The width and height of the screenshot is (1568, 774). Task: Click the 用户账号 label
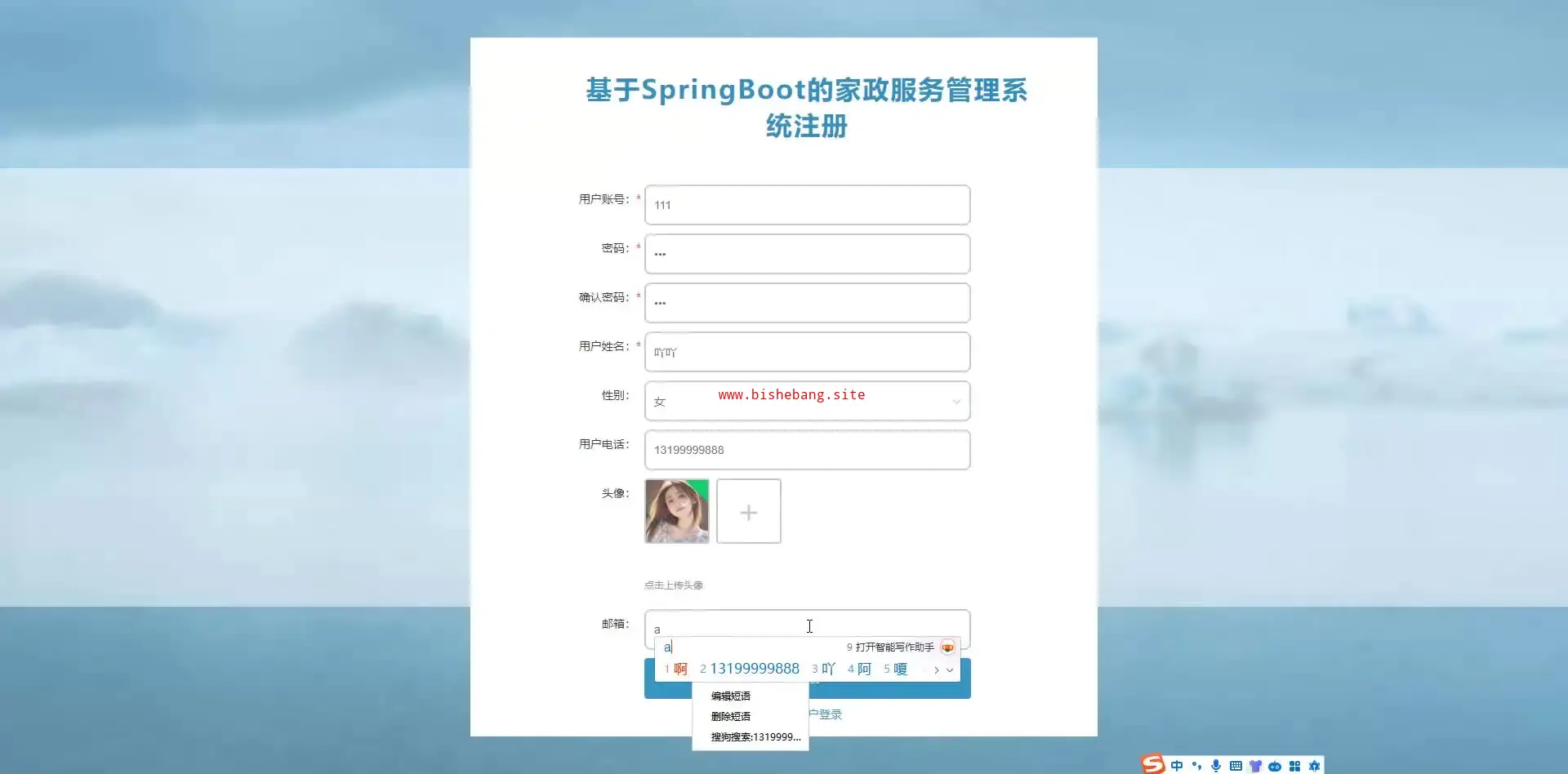click(x=604, y=199)
